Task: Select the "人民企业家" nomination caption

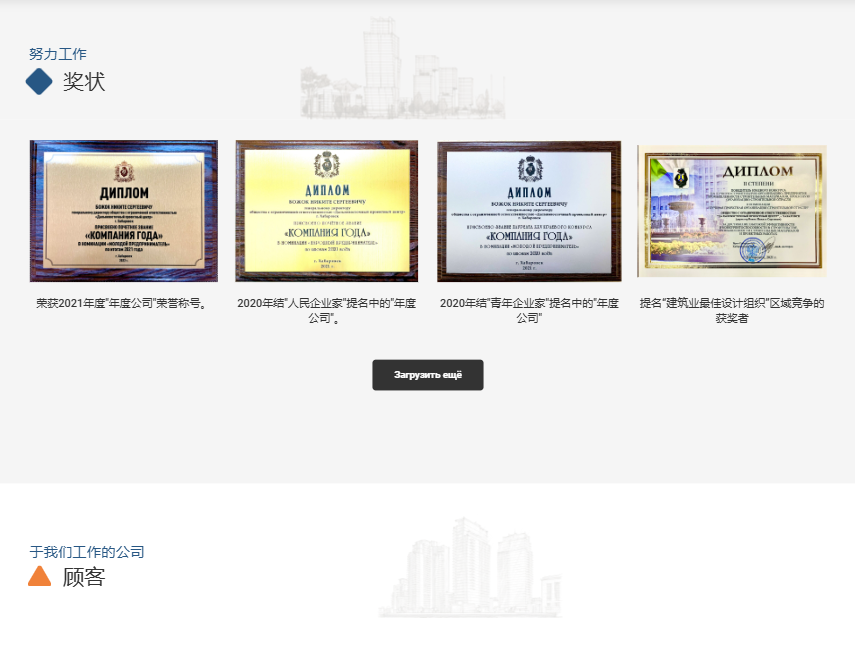Action: pos(326,310)
